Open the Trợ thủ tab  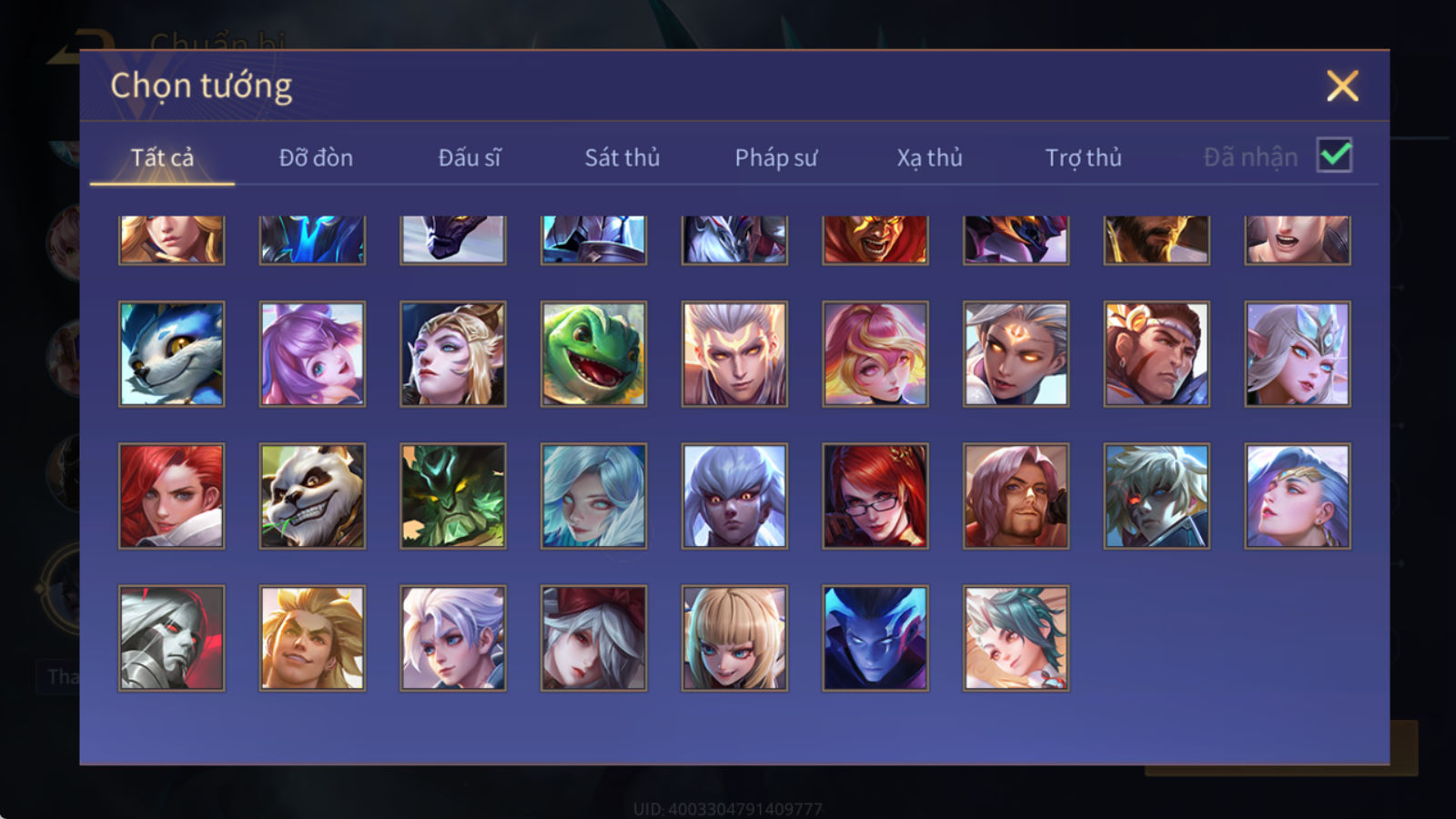pos(1083,157)
